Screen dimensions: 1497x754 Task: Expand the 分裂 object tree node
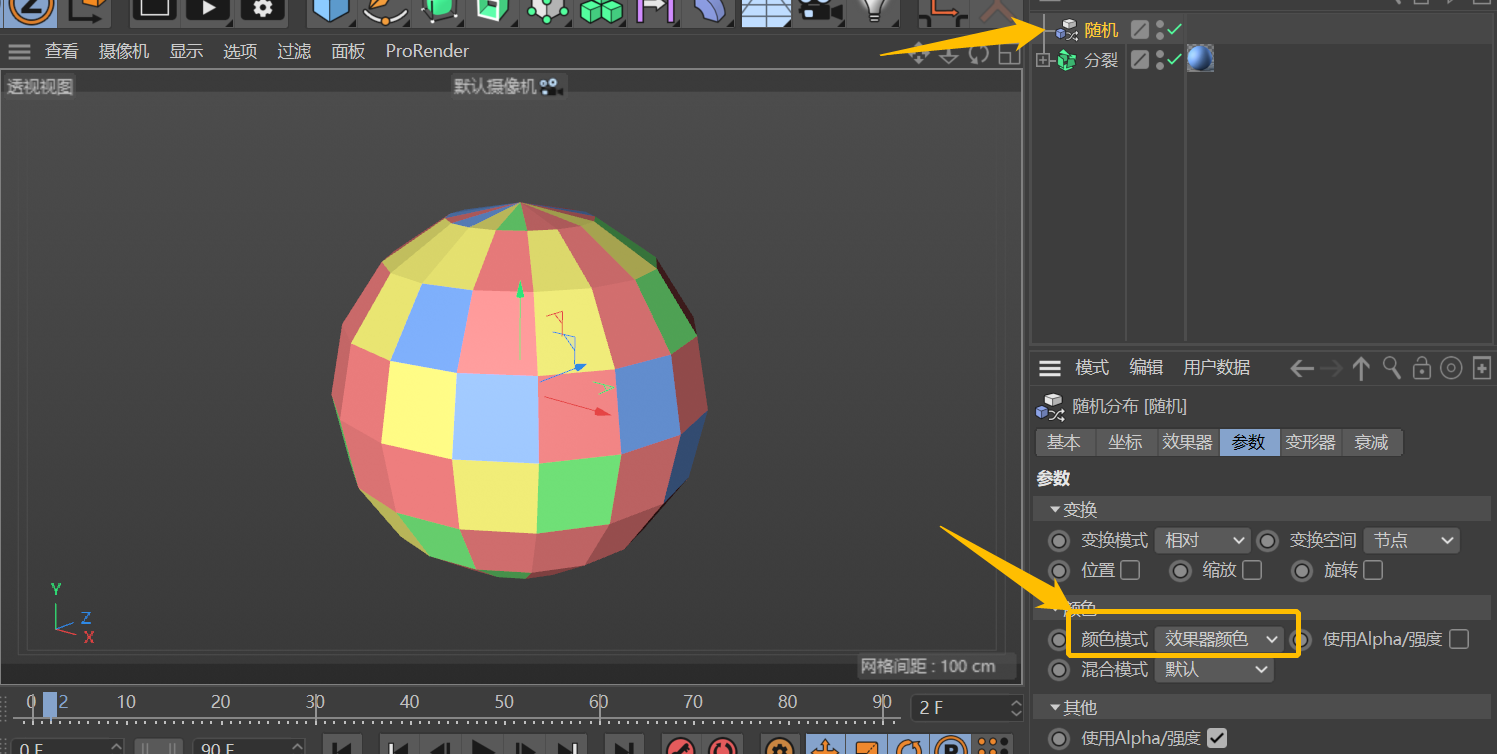(x=1043, y=60)
